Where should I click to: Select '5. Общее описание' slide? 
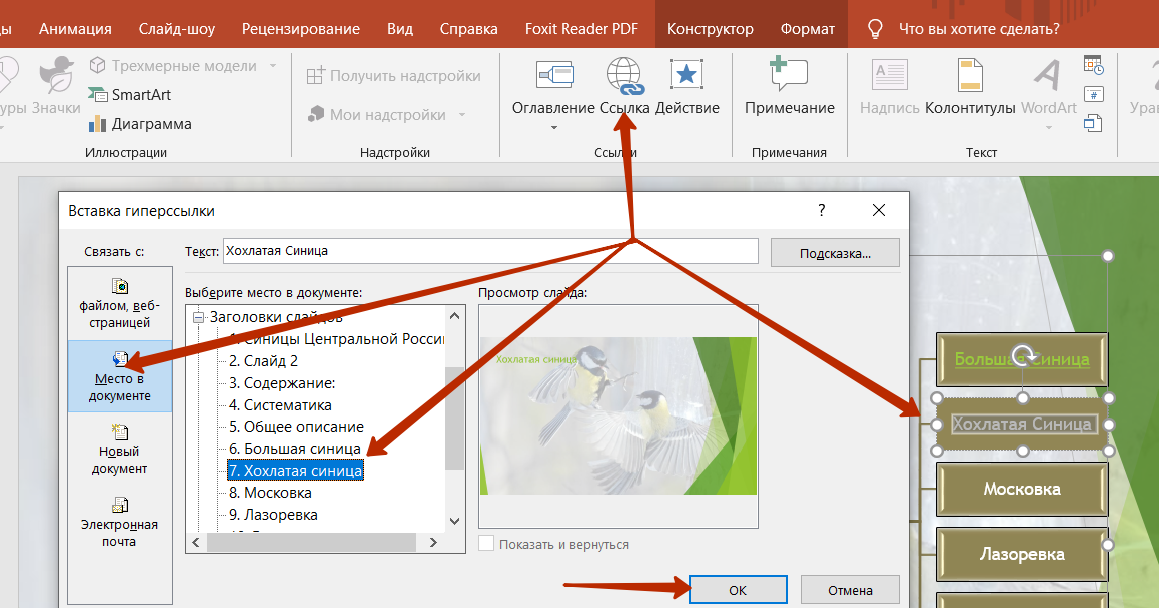click(x=296, y=427)
